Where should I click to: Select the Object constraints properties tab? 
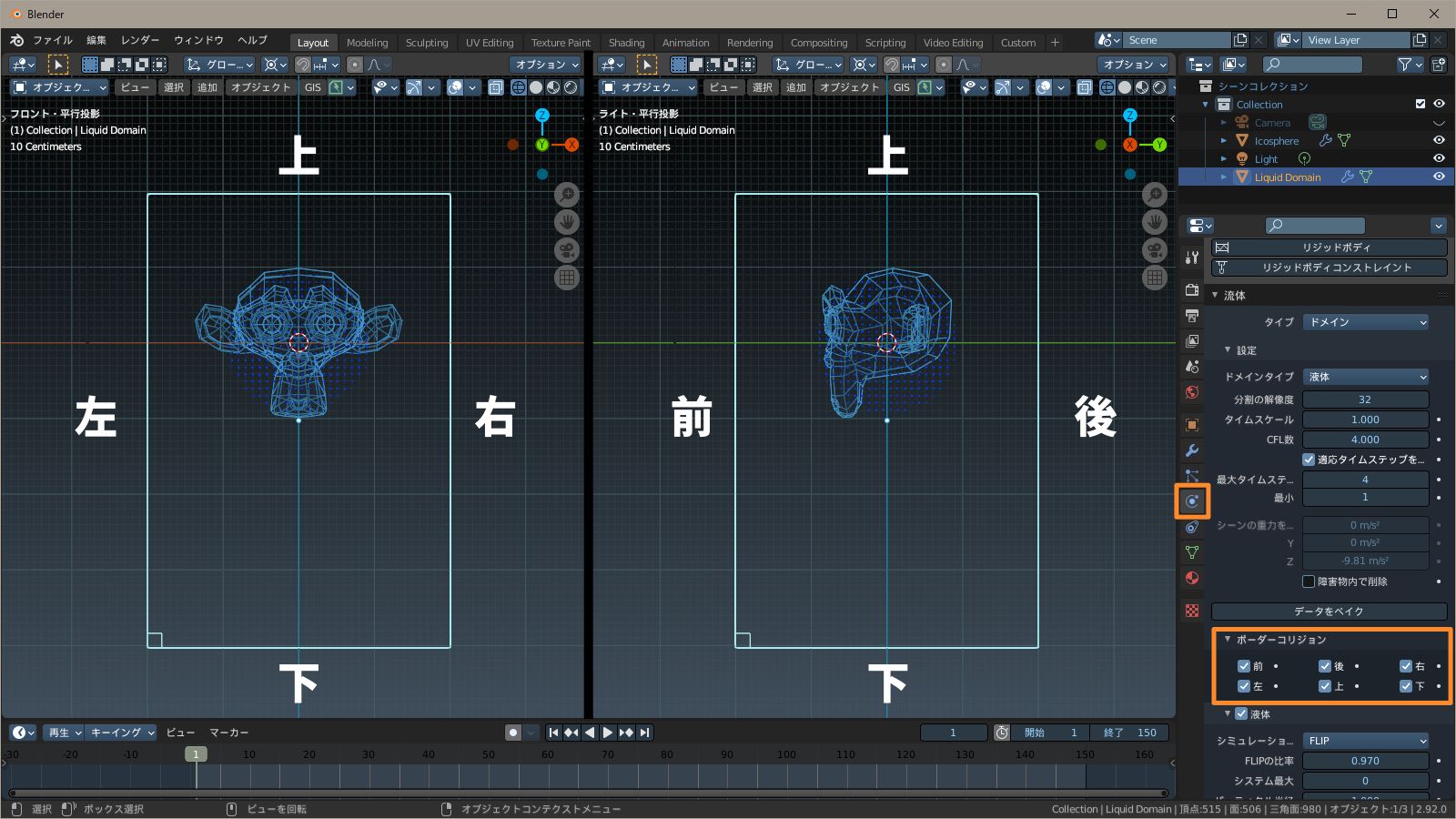click(1192, 528)
